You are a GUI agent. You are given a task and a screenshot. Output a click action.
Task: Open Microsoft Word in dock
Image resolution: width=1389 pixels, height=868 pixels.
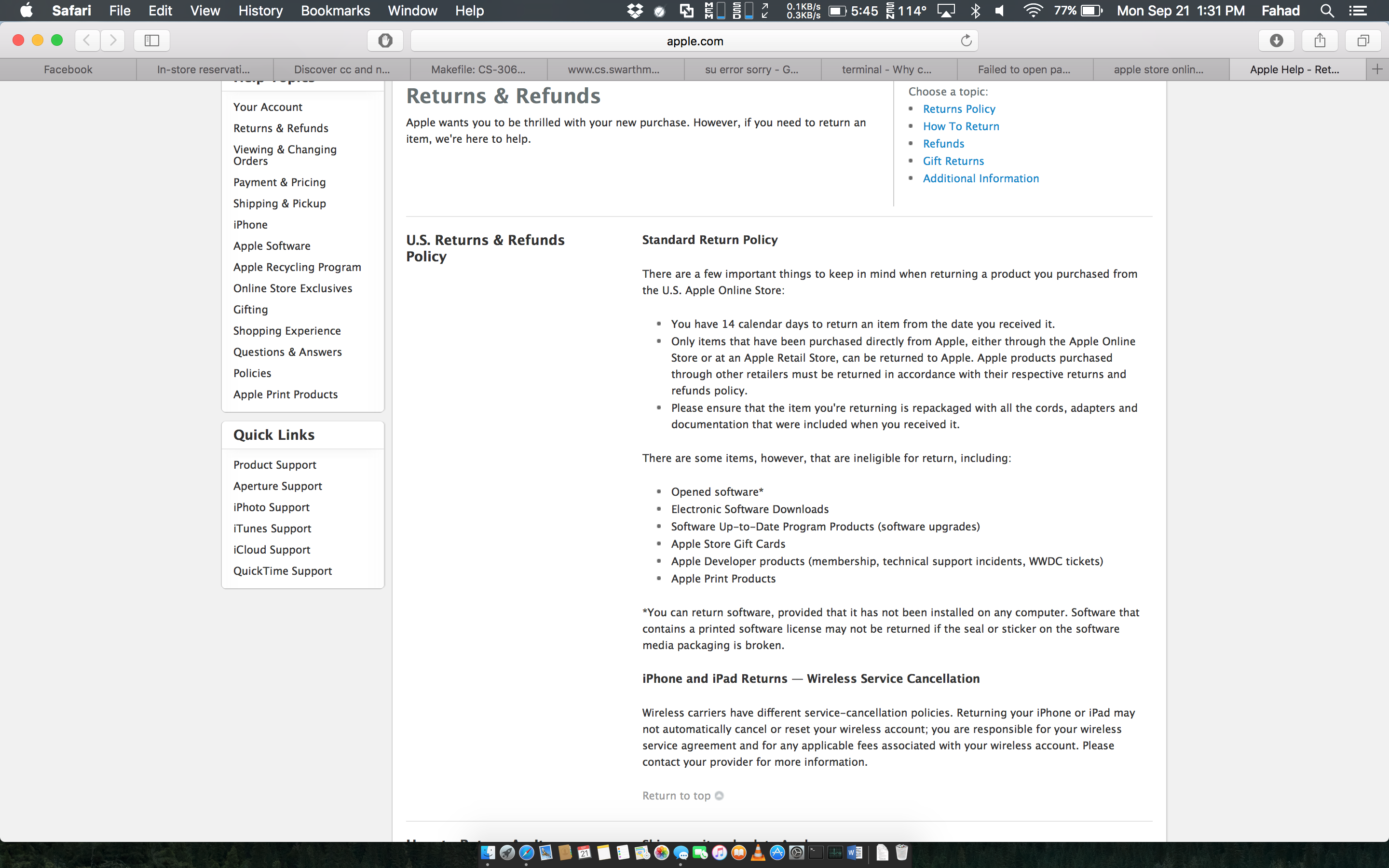pyautogui.click(x=855, y=853)
